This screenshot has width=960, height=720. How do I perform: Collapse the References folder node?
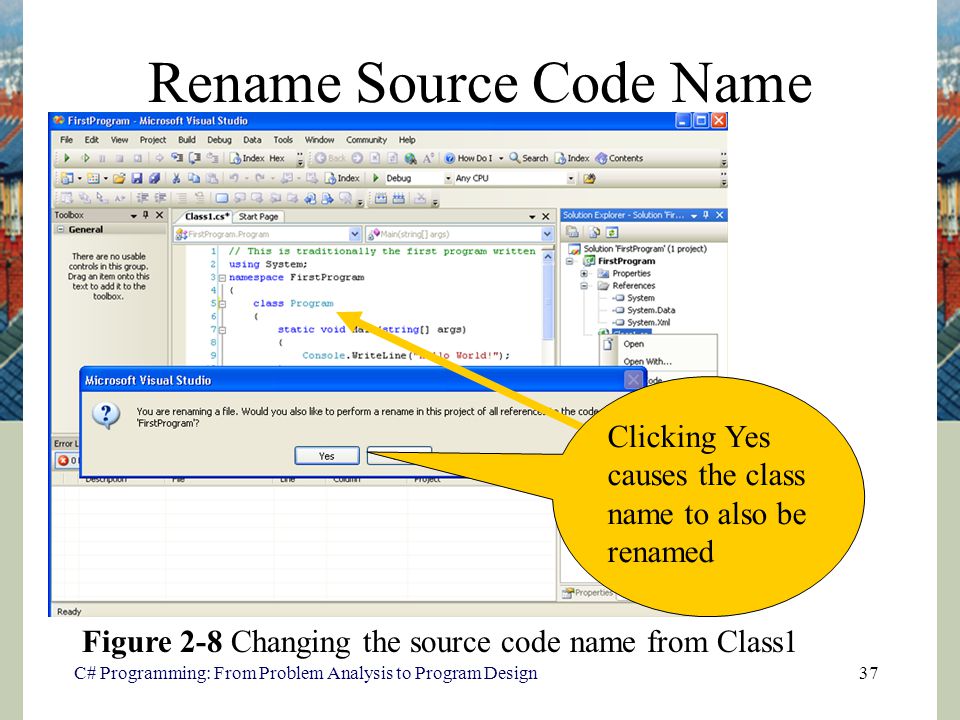(x=583, y=285)
